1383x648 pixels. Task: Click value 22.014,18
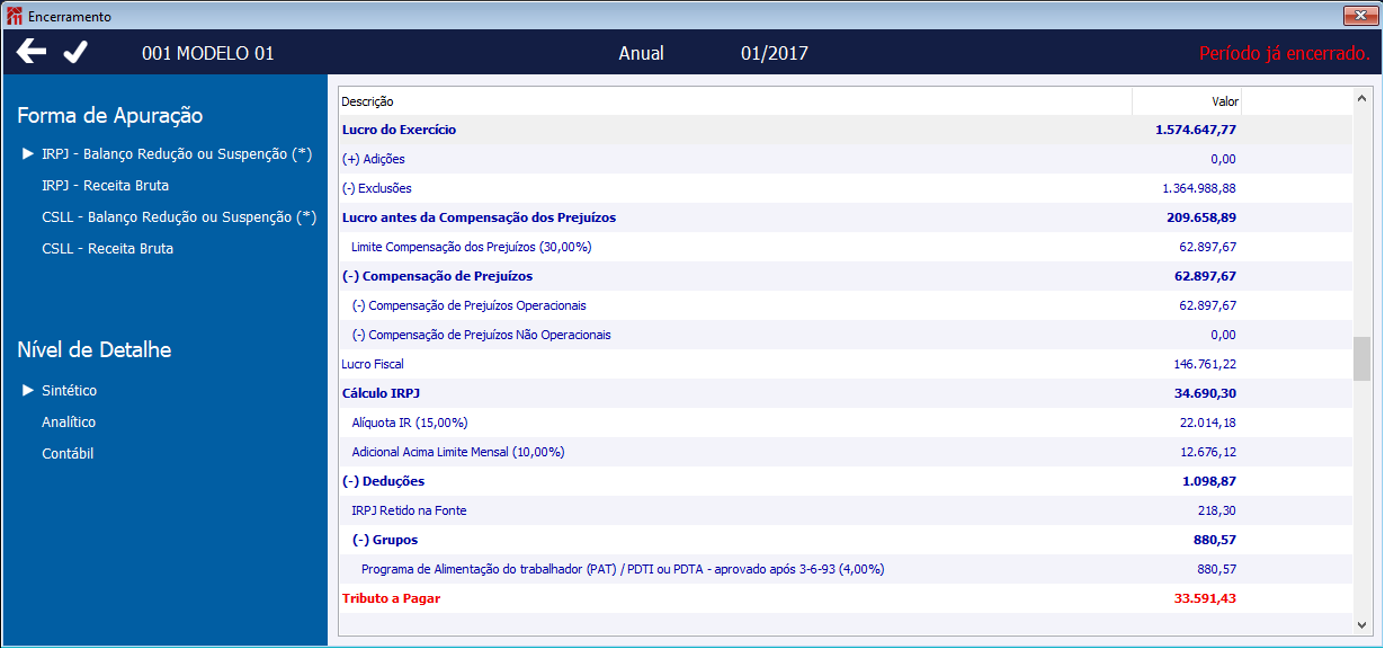click(1209, 423)
